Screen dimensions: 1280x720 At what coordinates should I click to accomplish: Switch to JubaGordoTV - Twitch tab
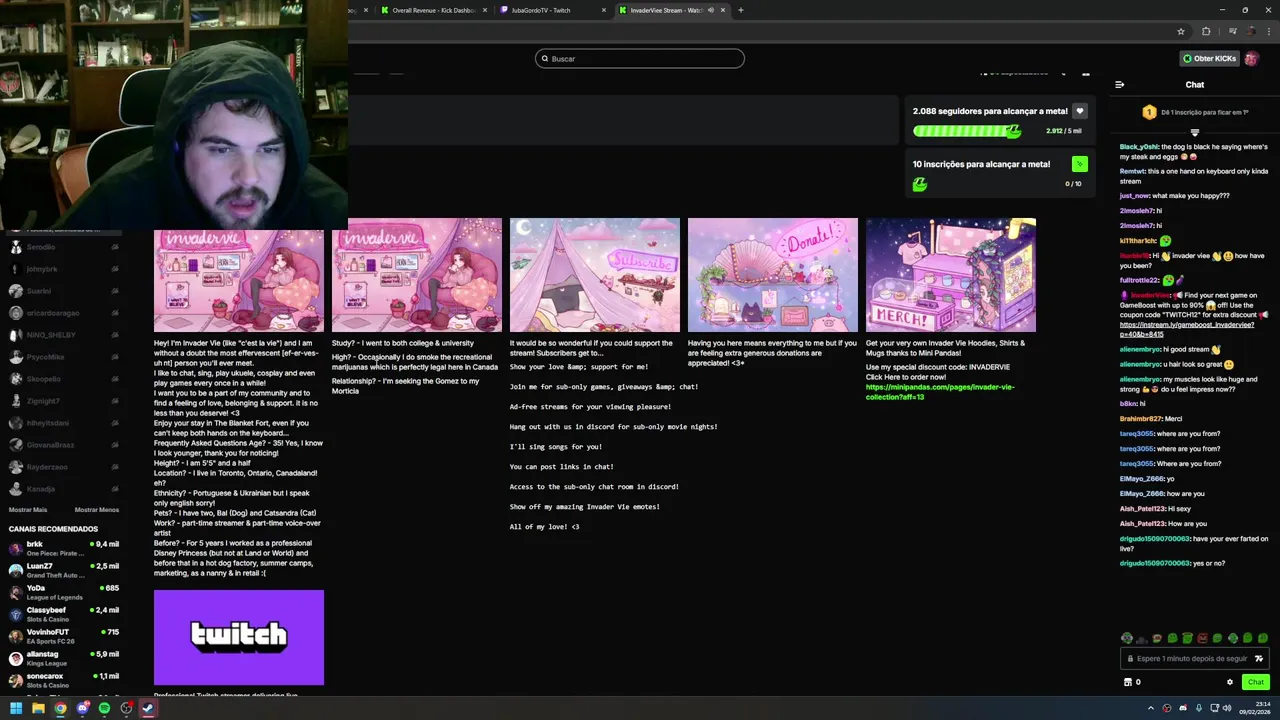(x=553, y=10)
